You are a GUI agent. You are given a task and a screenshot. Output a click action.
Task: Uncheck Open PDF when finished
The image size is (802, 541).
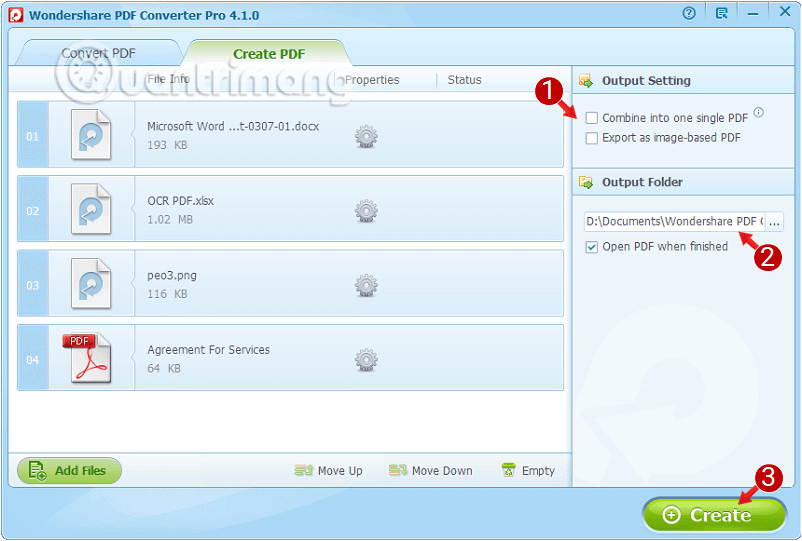point(591,247)
